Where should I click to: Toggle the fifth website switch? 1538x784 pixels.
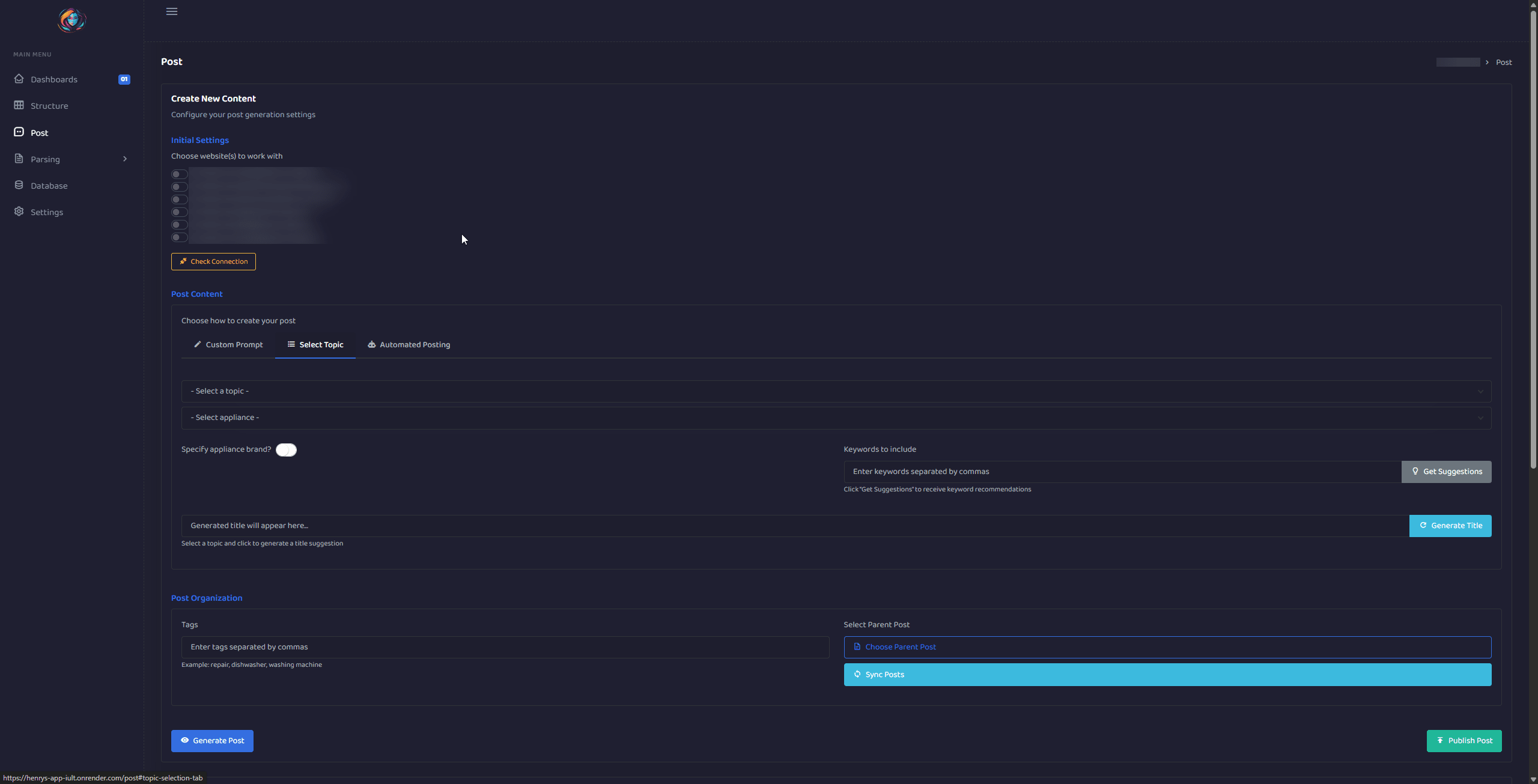pos(180,225)
